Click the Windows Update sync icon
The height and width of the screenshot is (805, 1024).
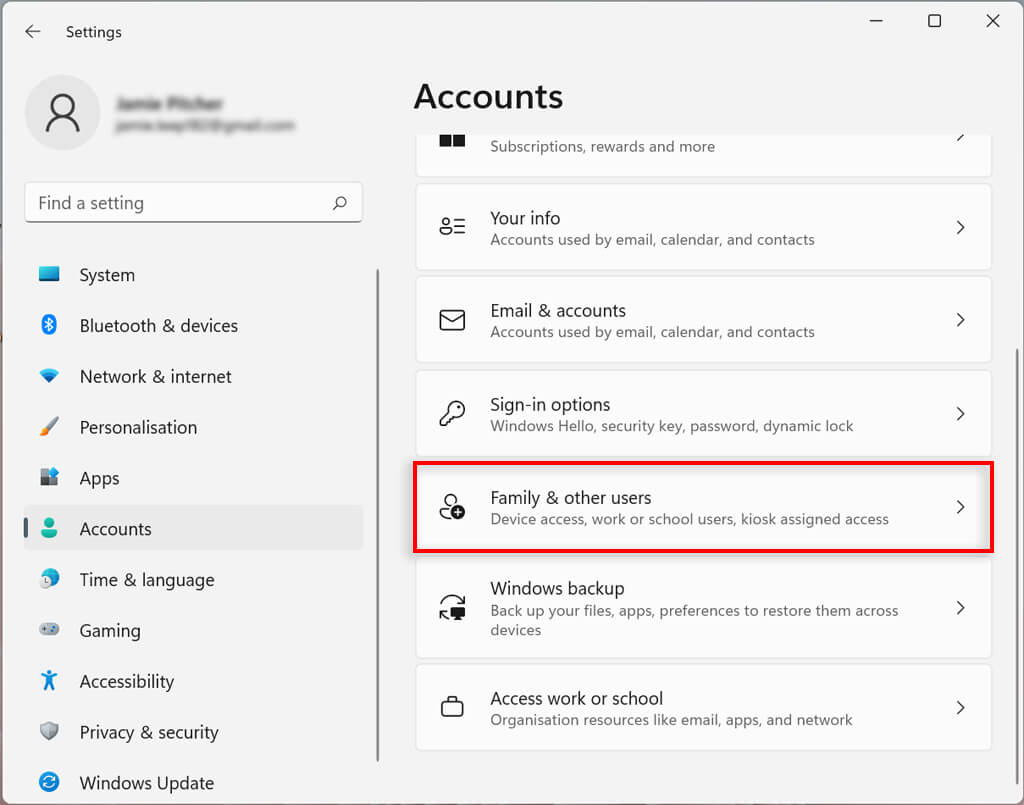point(49,782)
